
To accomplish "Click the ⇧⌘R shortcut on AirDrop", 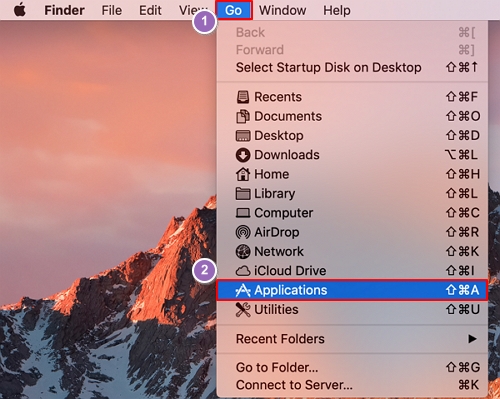I will 463,232.
